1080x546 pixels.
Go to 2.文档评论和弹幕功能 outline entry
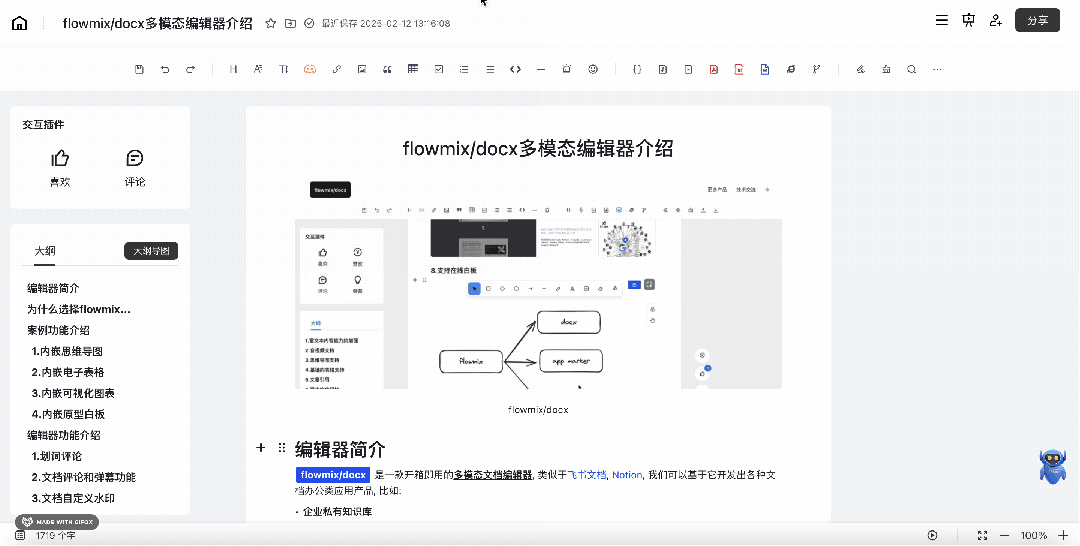pos(83,477)
